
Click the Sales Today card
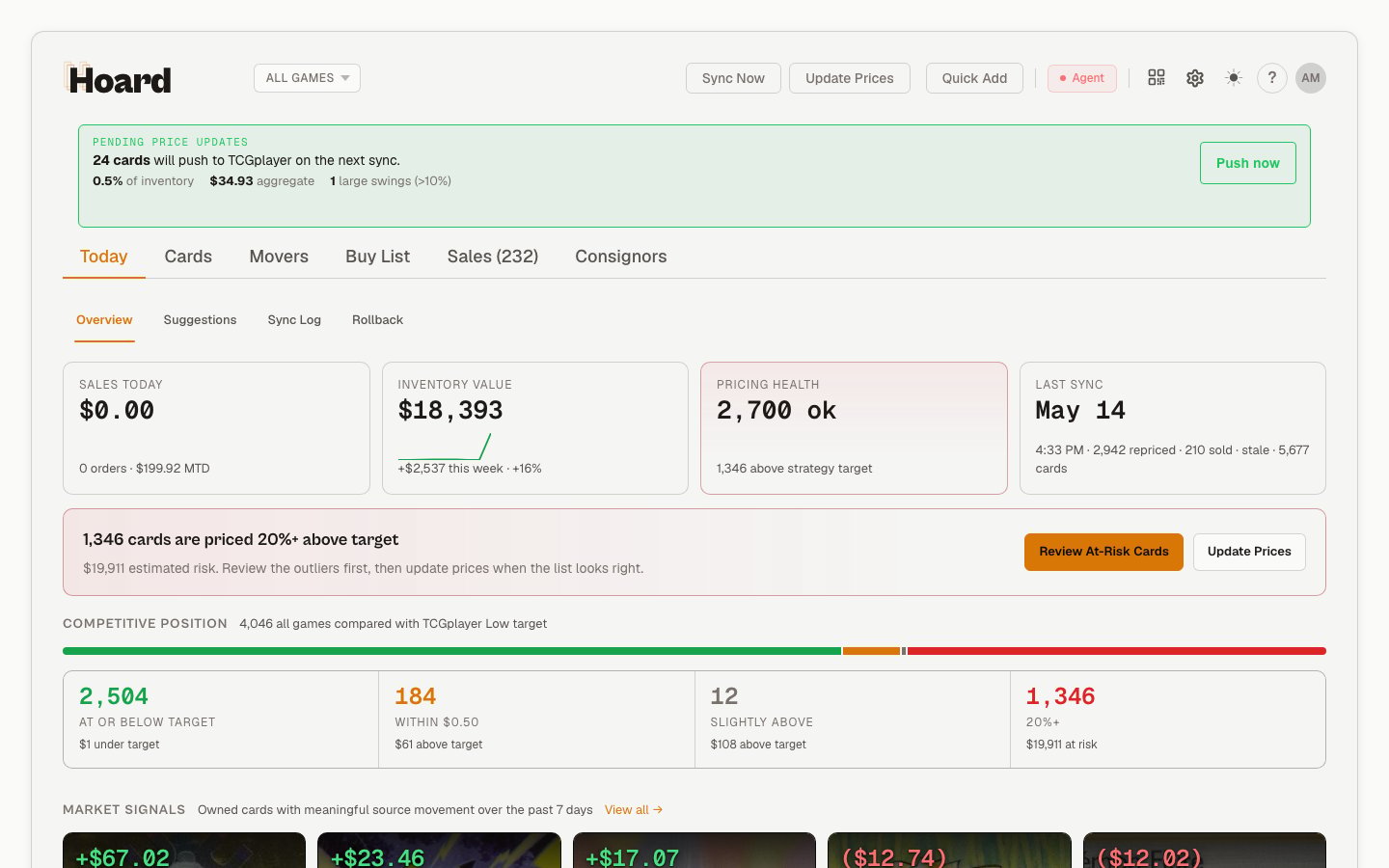point(216,428)
